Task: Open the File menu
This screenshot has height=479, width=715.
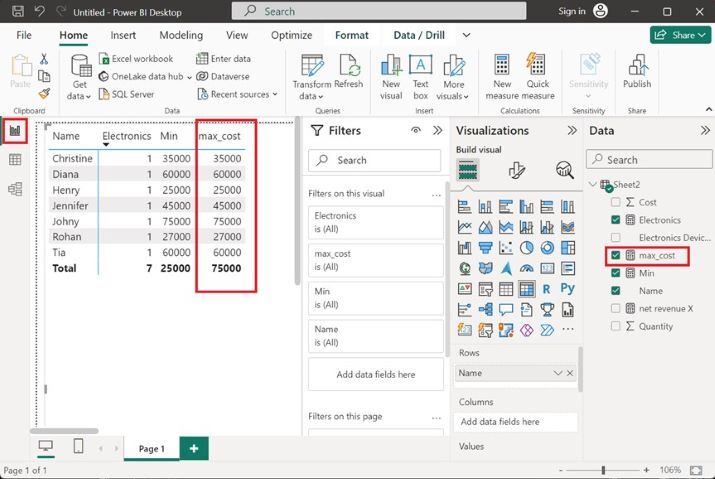Action: 24,35
